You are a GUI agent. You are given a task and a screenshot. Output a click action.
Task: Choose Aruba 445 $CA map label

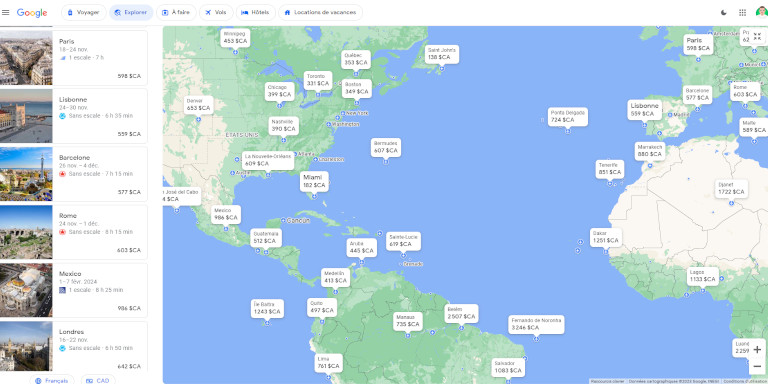point(361,247)
